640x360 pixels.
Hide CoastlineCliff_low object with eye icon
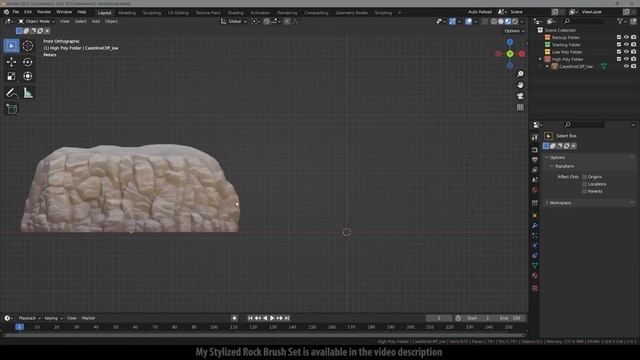[x=626, y=66]
